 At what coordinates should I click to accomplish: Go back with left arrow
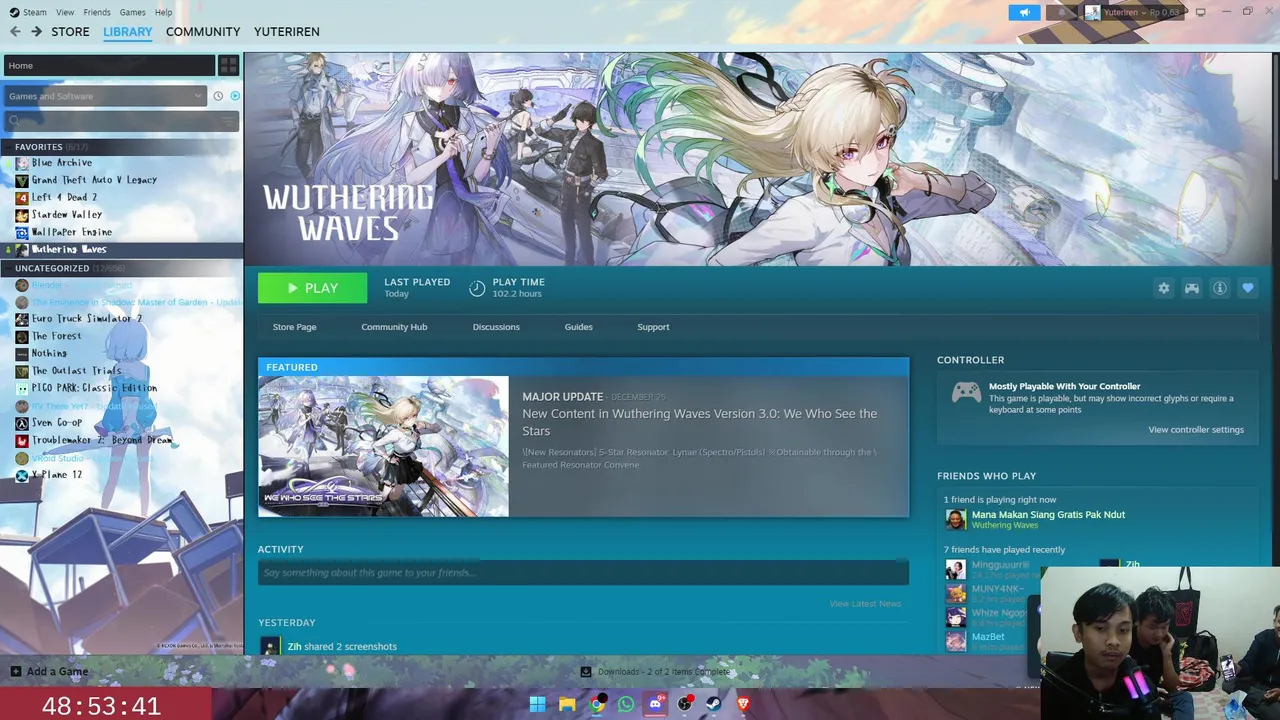15,32
